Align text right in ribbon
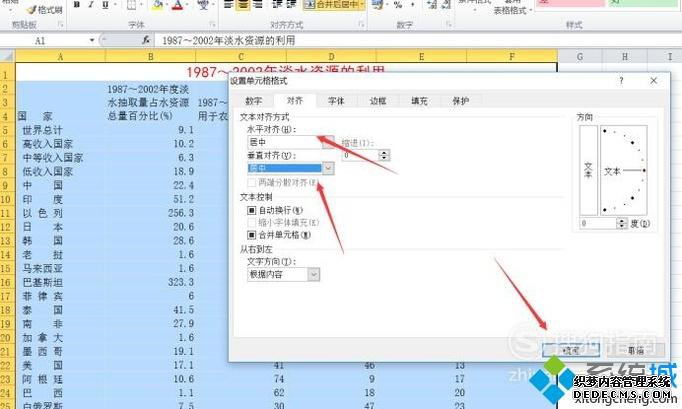This screenshot has height=409, width=682. (x=258, y=4)
